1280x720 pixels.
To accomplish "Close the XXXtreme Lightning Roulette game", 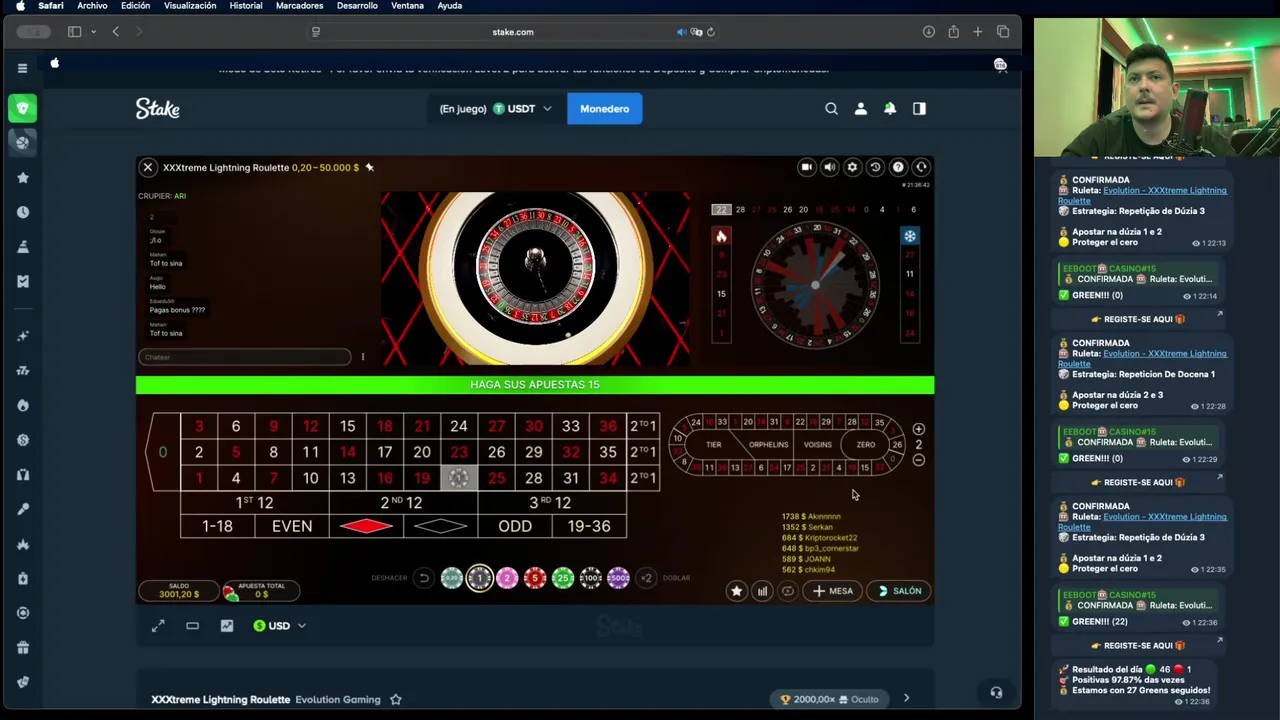I will (x=147, y=167).
